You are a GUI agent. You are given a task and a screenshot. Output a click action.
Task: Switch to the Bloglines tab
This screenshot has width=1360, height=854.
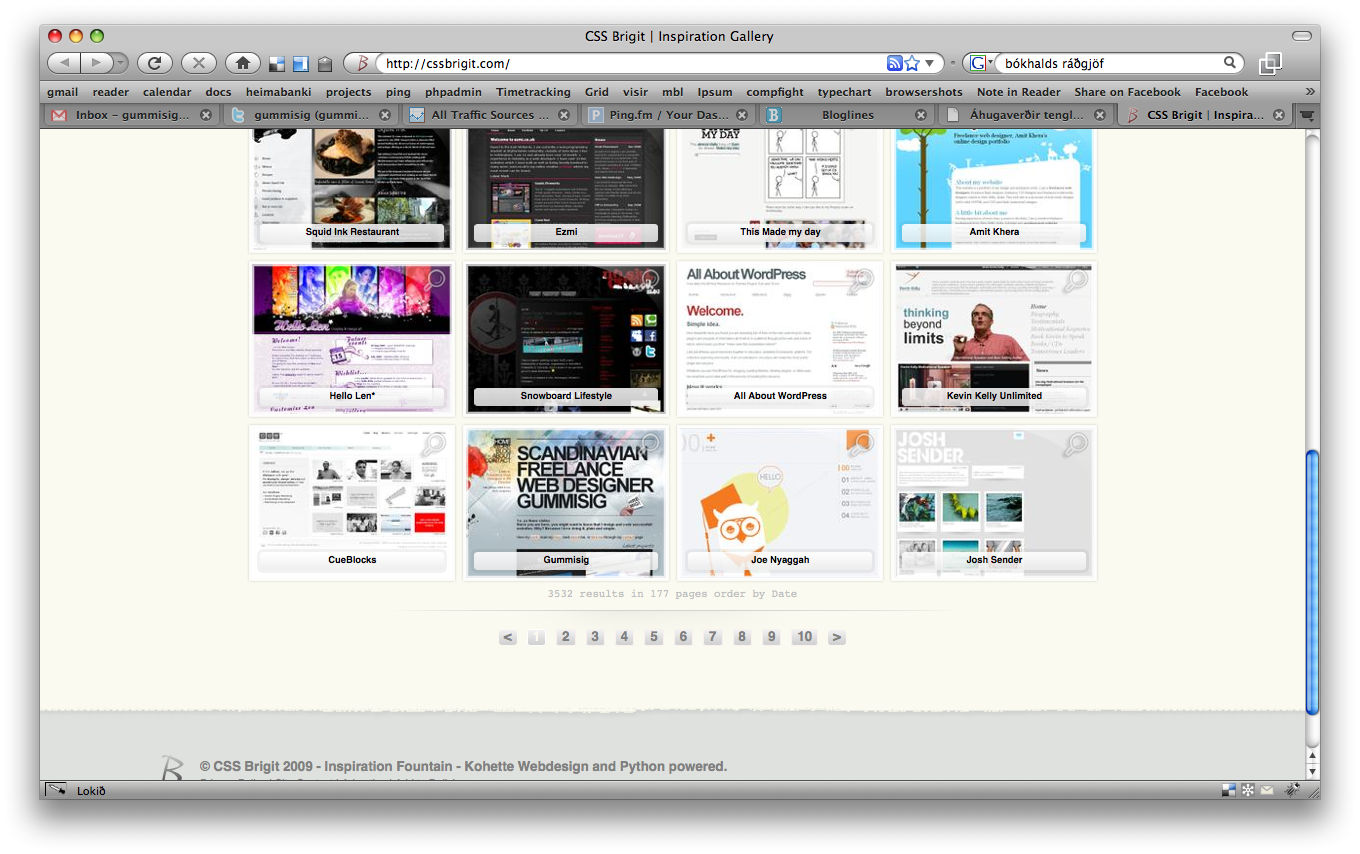(x=847, y=115)
